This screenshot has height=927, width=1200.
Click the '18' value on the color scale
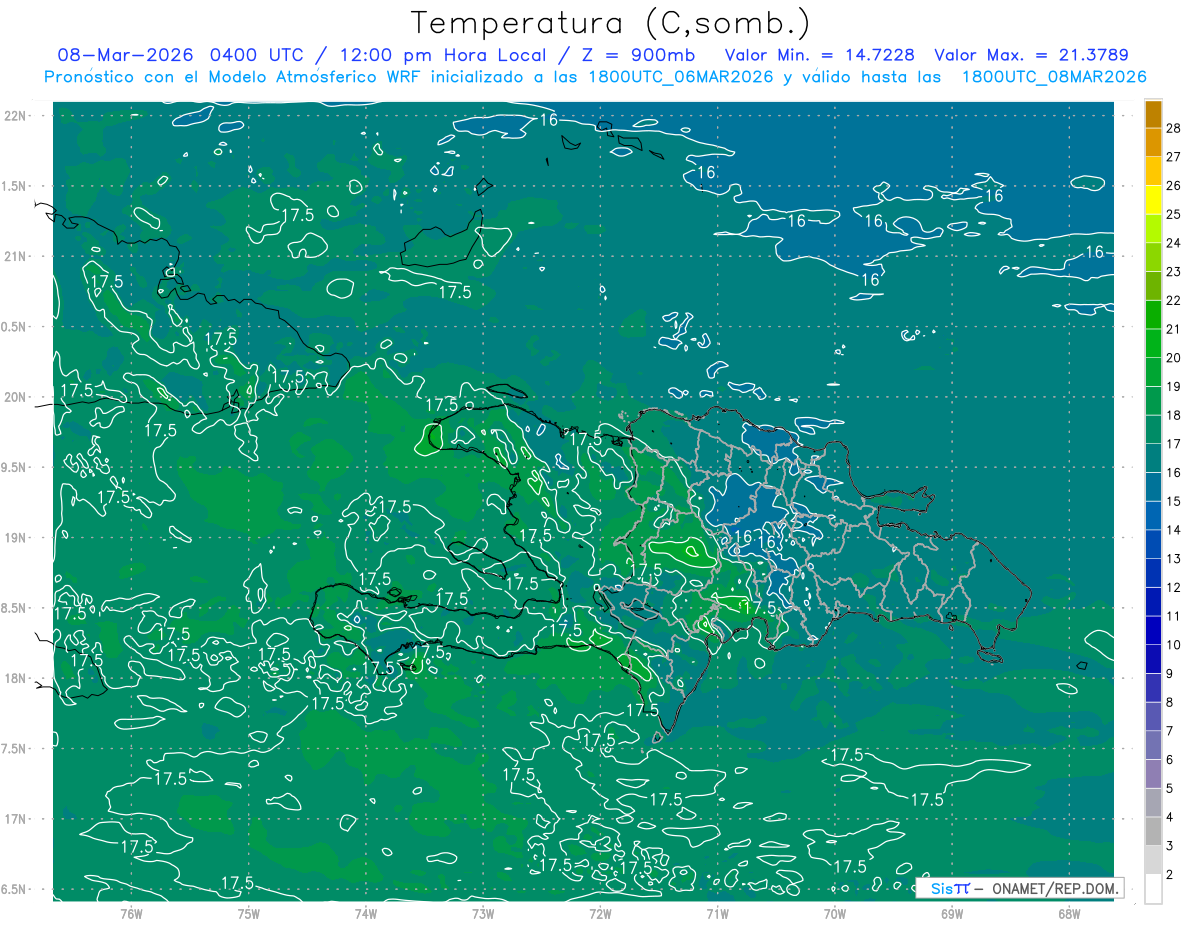point(1174,415)
